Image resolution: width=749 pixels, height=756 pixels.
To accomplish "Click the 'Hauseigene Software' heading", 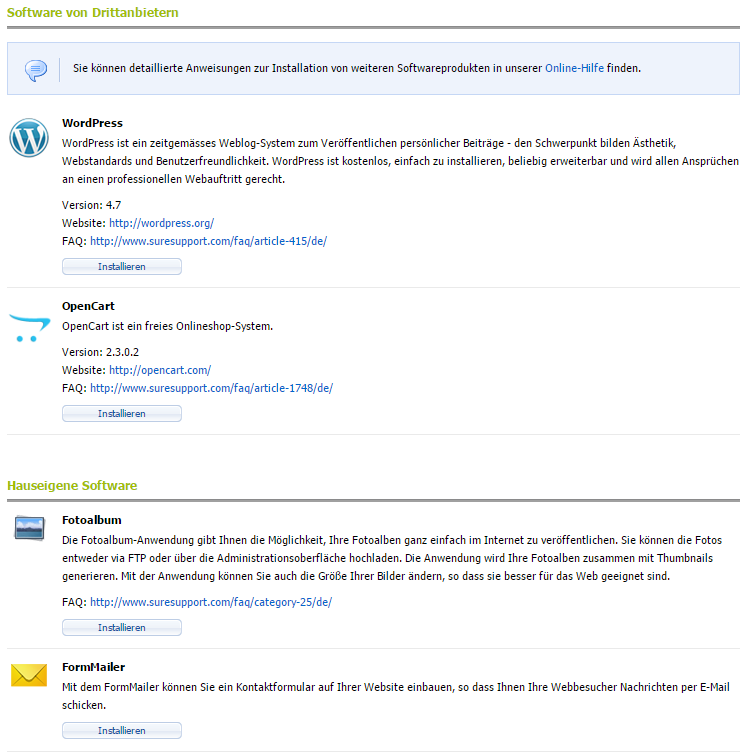I will [72, 486].
